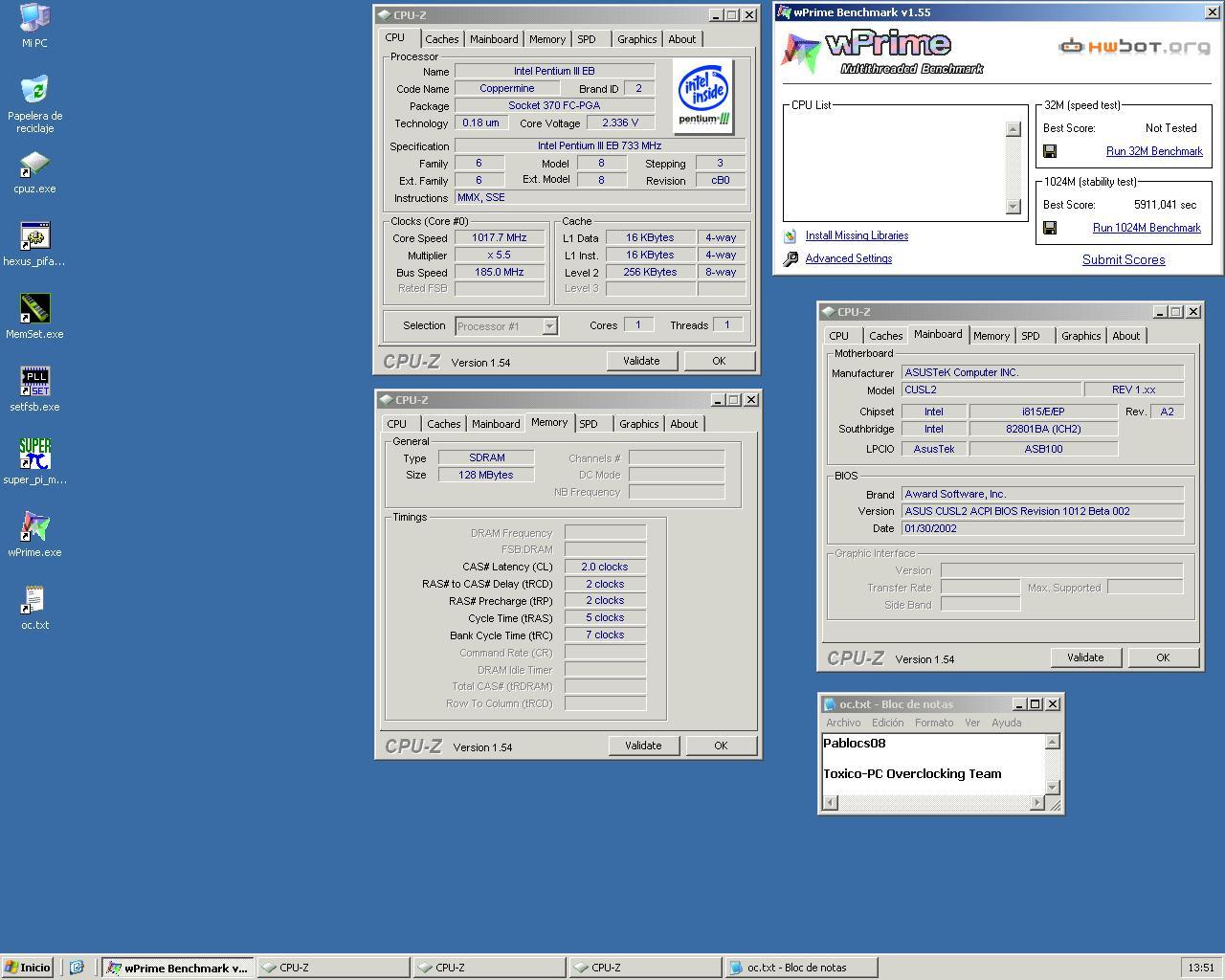The height and width of the screenshot is (980, 1225).
Task: Click the floppy save icon for 1024M test
Action: click(1050, 228)
